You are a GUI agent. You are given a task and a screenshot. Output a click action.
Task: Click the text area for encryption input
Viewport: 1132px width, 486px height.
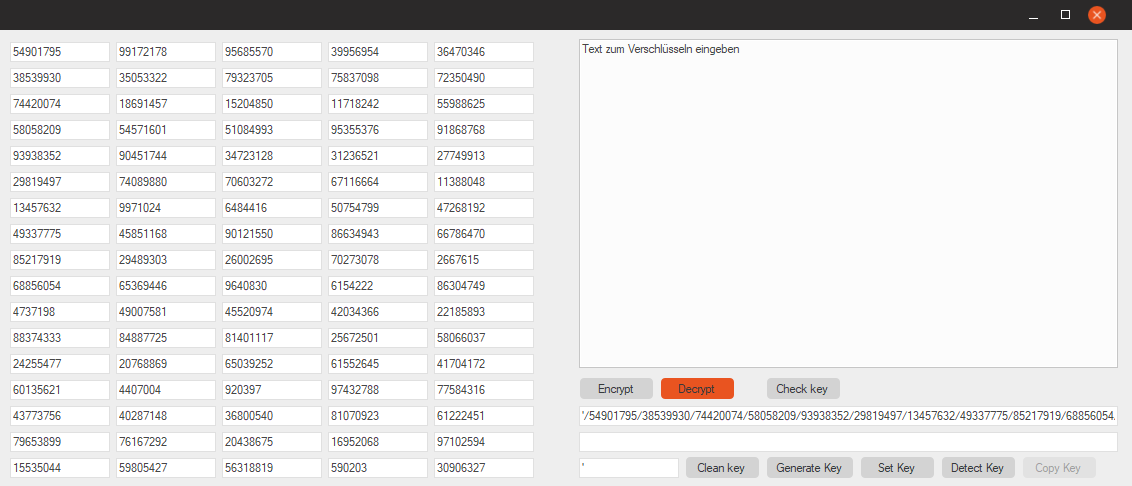click(848, 203)
